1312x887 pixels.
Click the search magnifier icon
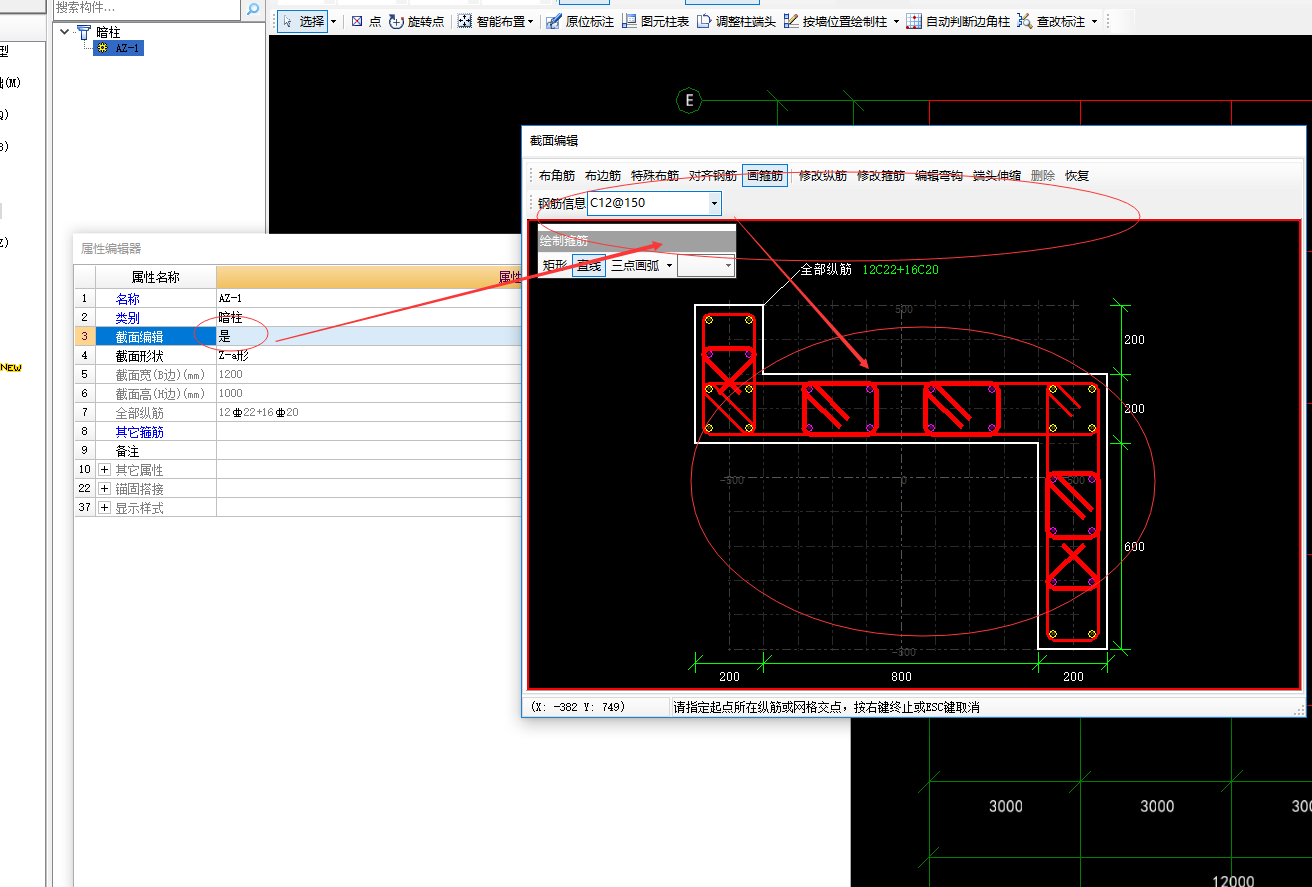point(253,9)
